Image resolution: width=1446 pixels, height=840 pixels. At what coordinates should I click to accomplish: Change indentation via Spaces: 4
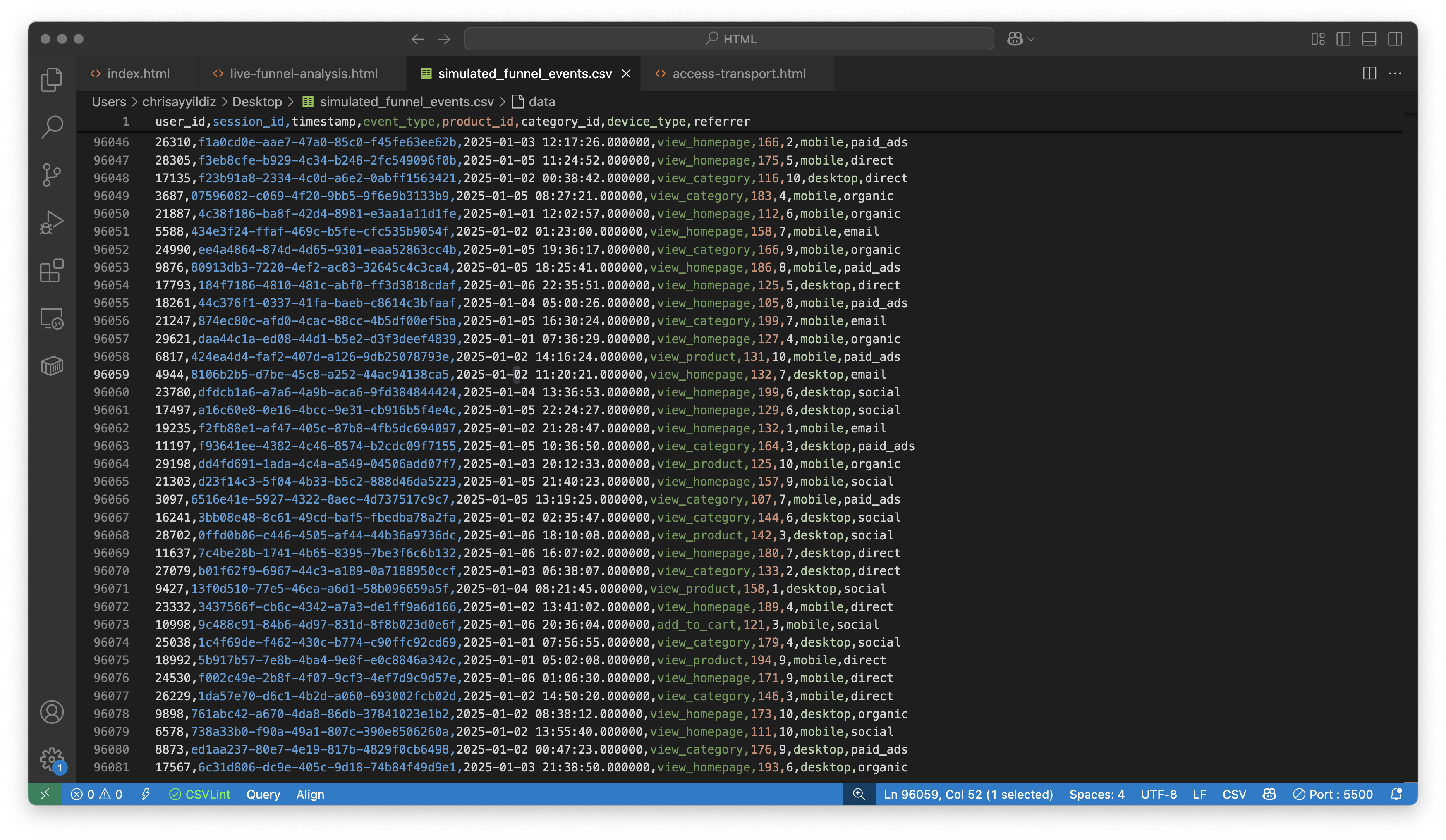(1096, 794)
